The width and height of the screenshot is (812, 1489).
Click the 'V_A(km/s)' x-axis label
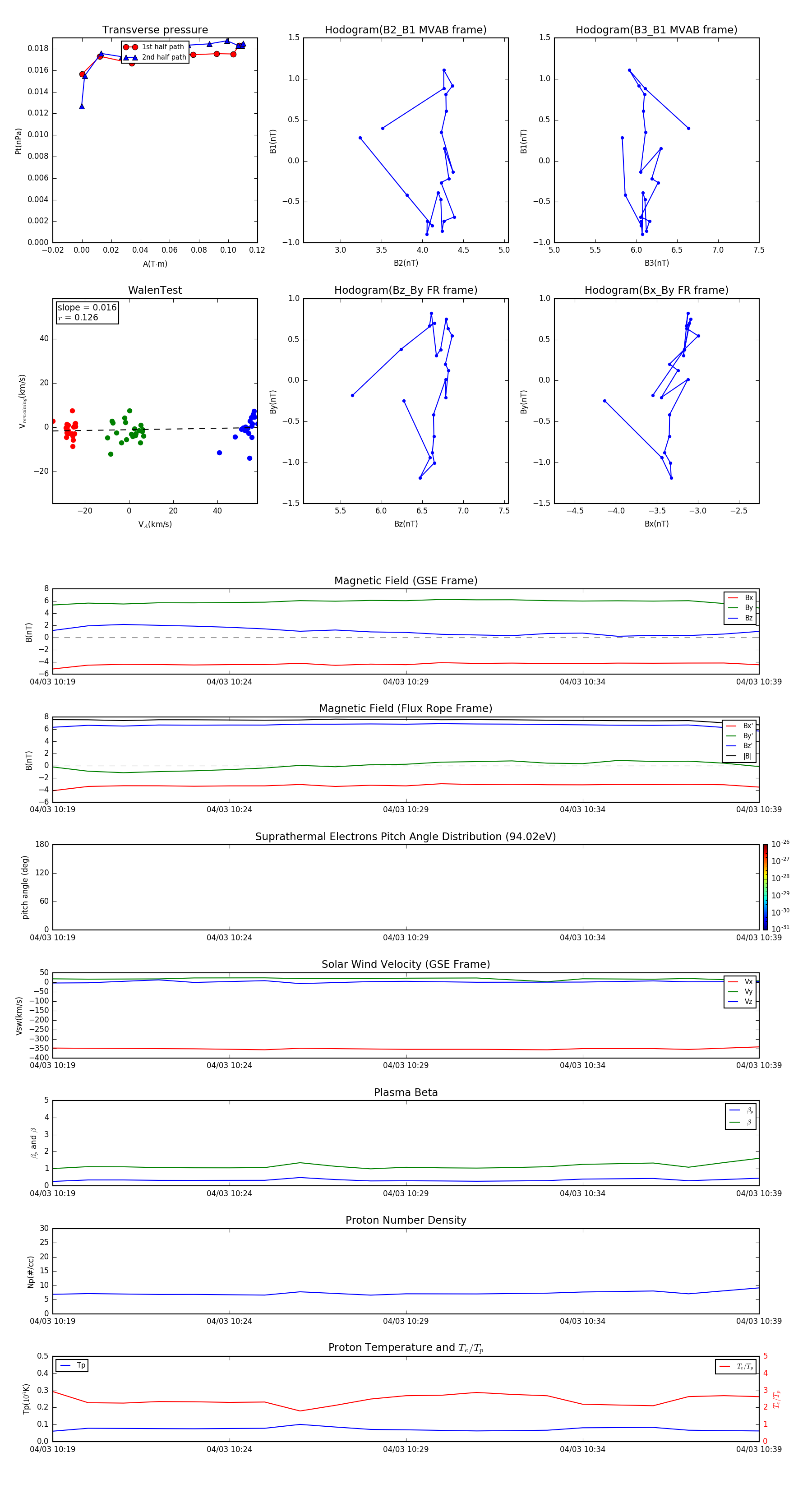[155, 524]
